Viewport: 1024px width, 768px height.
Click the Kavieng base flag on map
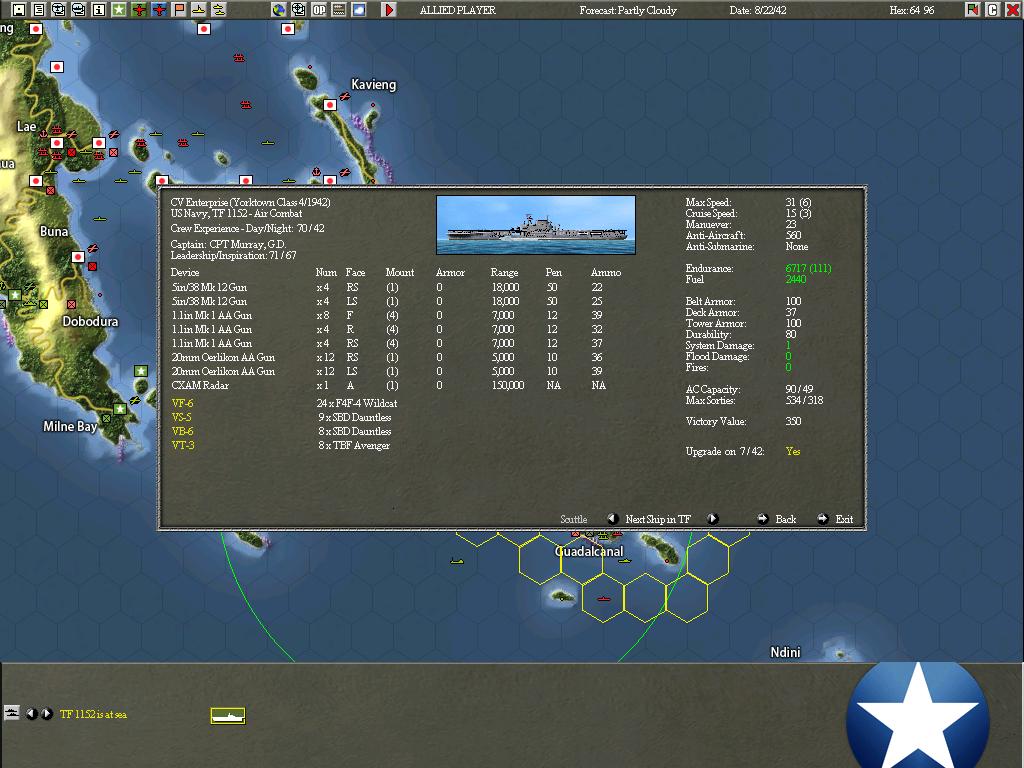330,105
